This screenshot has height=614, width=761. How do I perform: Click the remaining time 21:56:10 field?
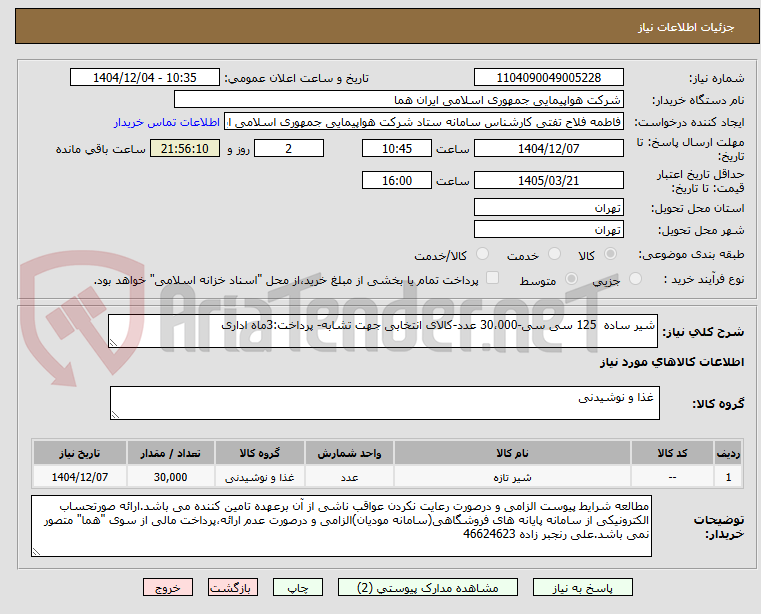[185, 149]
